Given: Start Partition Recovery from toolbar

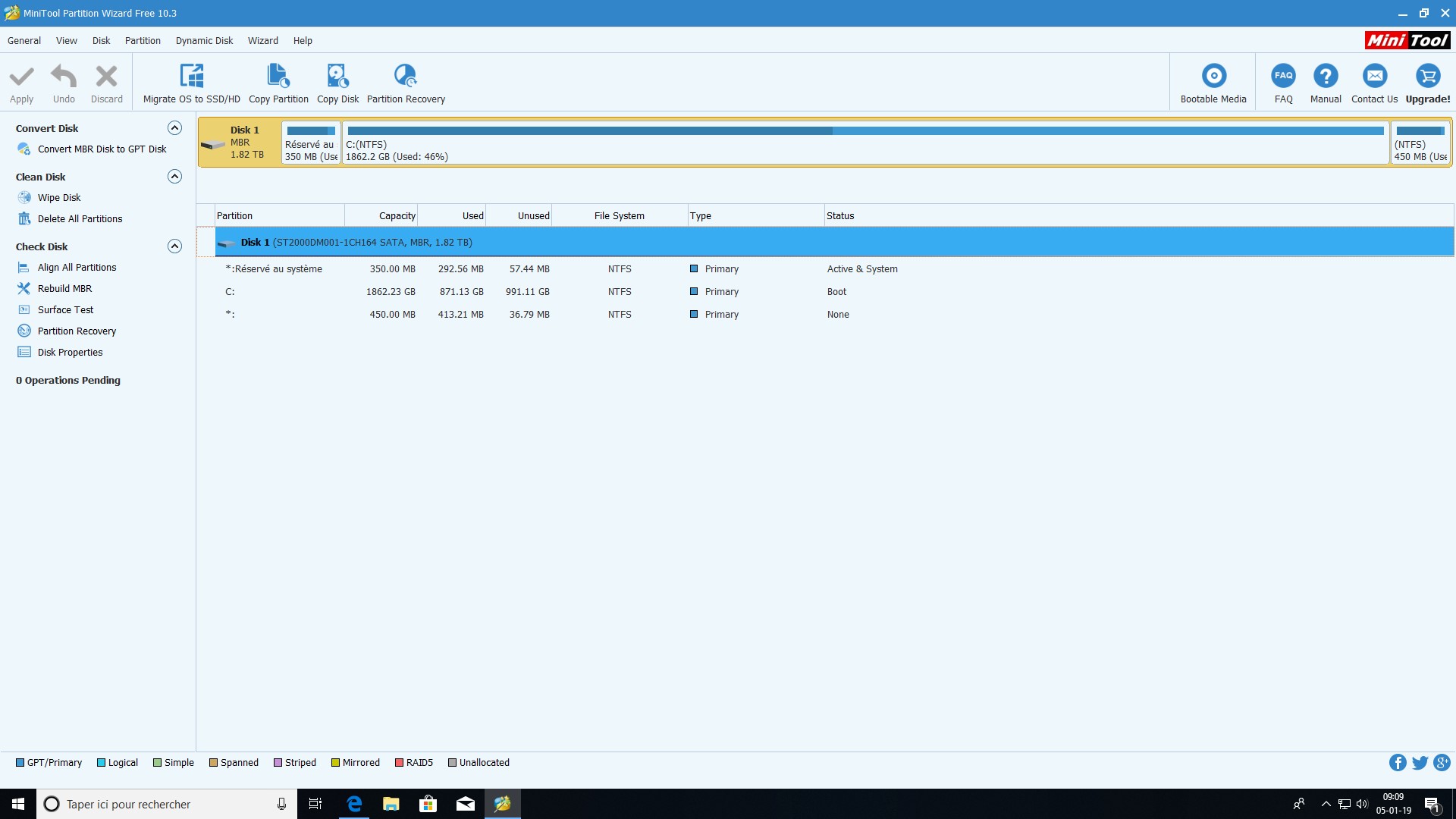Looking at the screenshot, I should (406, 76).
